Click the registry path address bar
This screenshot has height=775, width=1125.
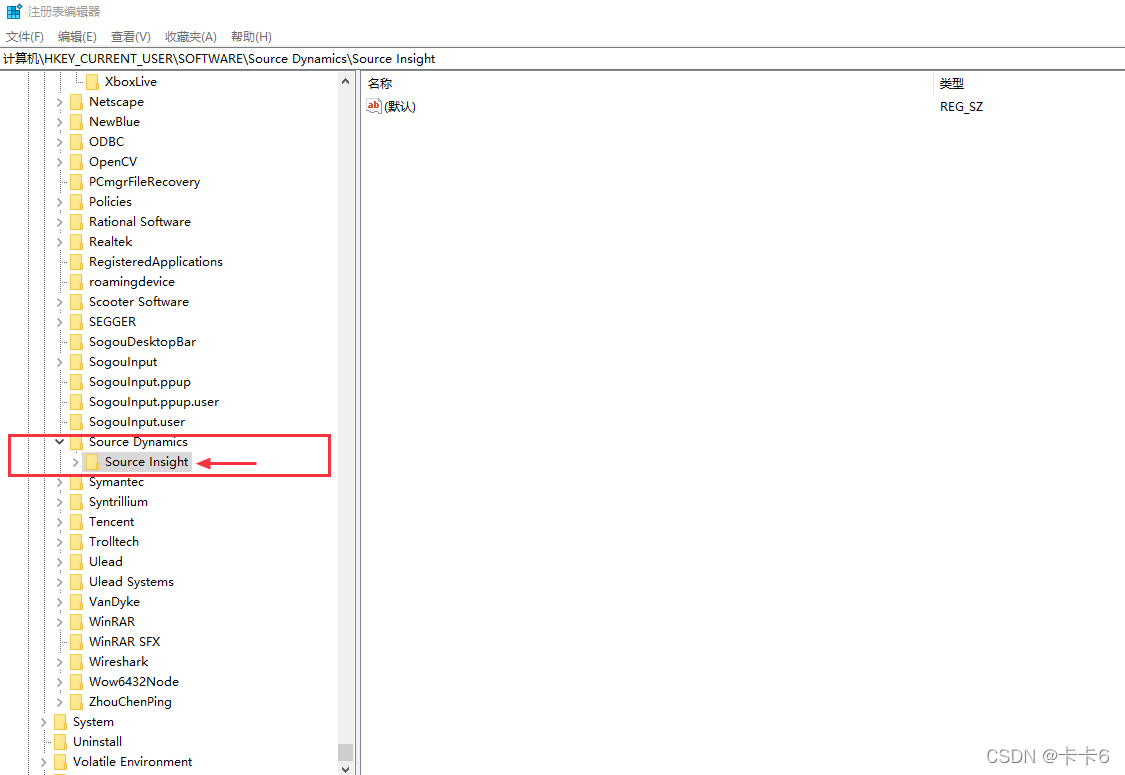tap(562, 59)
